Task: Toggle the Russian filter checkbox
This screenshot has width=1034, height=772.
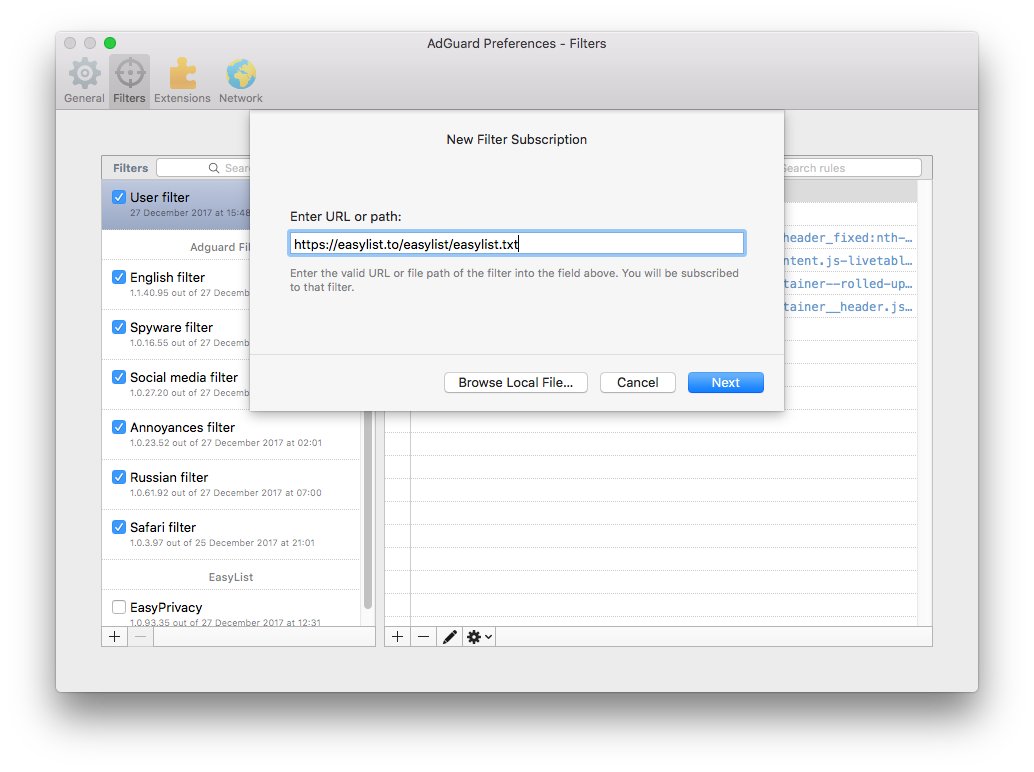Action: coord(119,477)
